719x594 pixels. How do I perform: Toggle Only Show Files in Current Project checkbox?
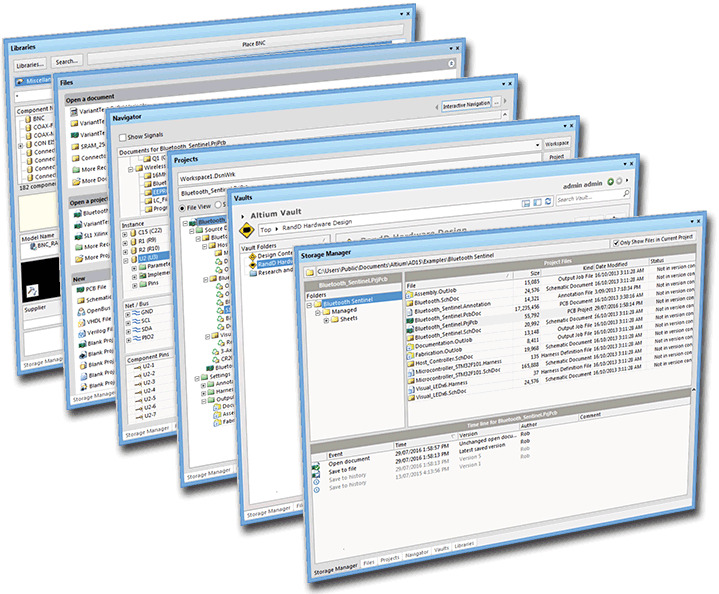616,243
